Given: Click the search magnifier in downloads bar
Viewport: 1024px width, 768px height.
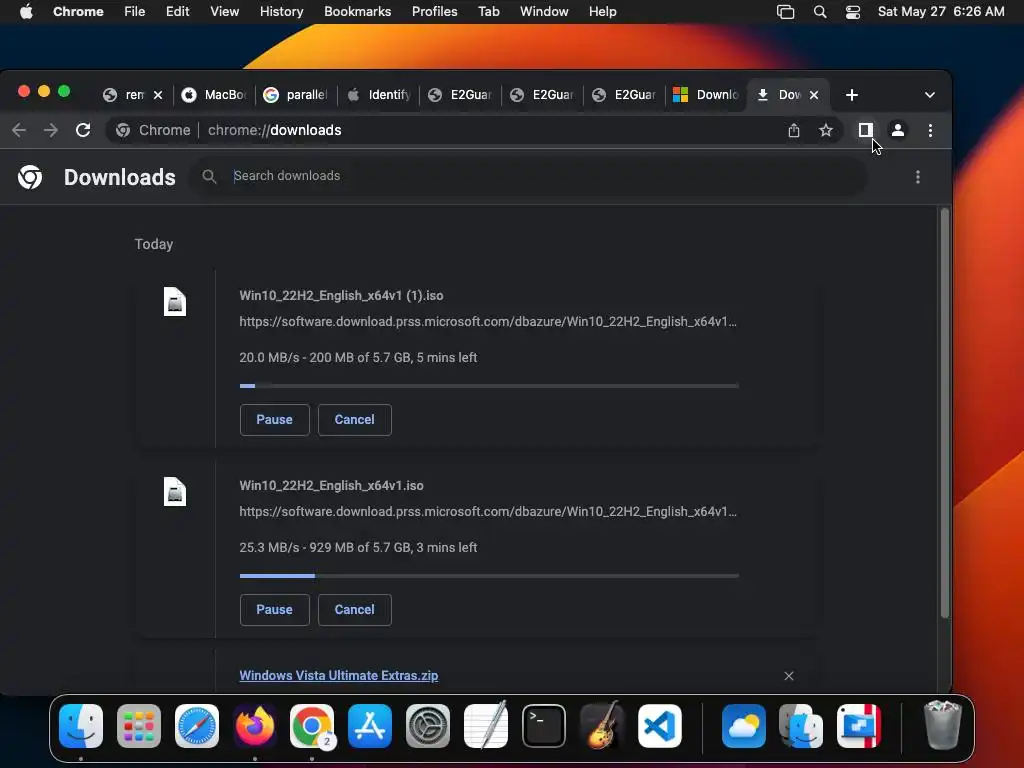Looking at the screenshot, I should (209, 176).
